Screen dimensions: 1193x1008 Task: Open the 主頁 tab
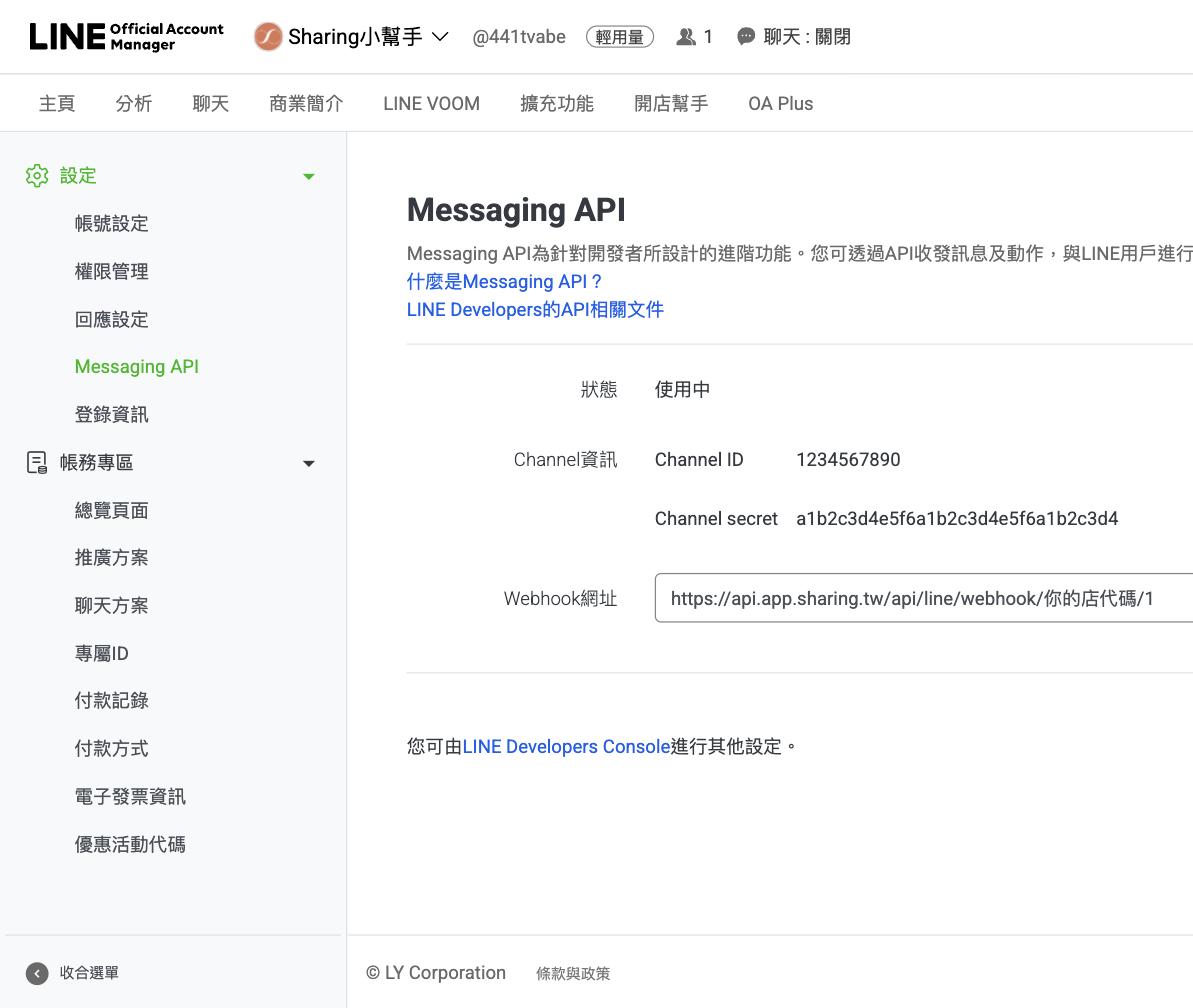pyautogui.click(x=57, y=103)
